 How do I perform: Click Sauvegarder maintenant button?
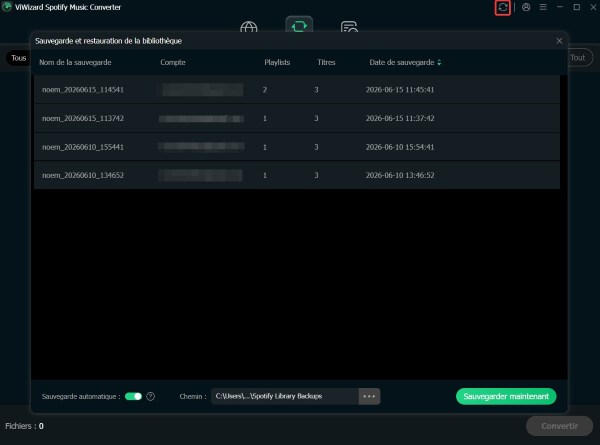506,396
